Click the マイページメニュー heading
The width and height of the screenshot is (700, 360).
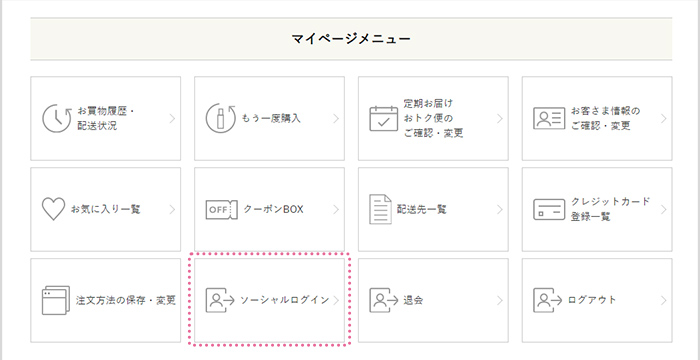pyautogui.click(x=351, y=39)
